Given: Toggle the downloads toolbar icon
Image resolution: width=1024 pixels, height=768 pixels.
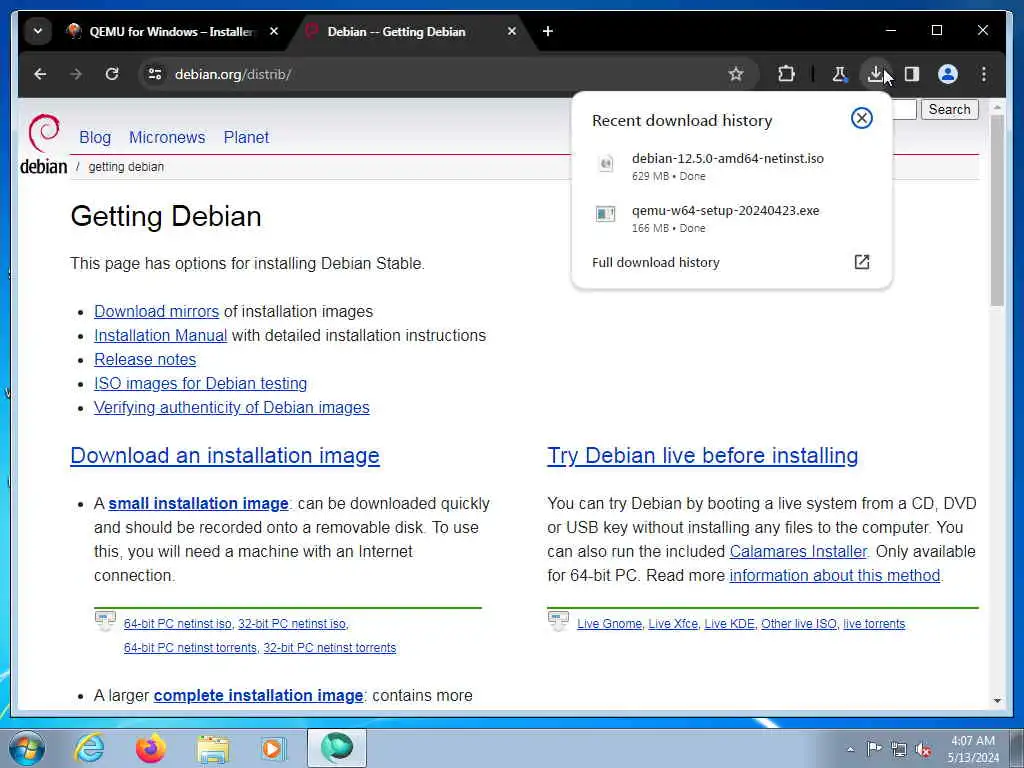Looking at the screenshot, I should 875,74.
